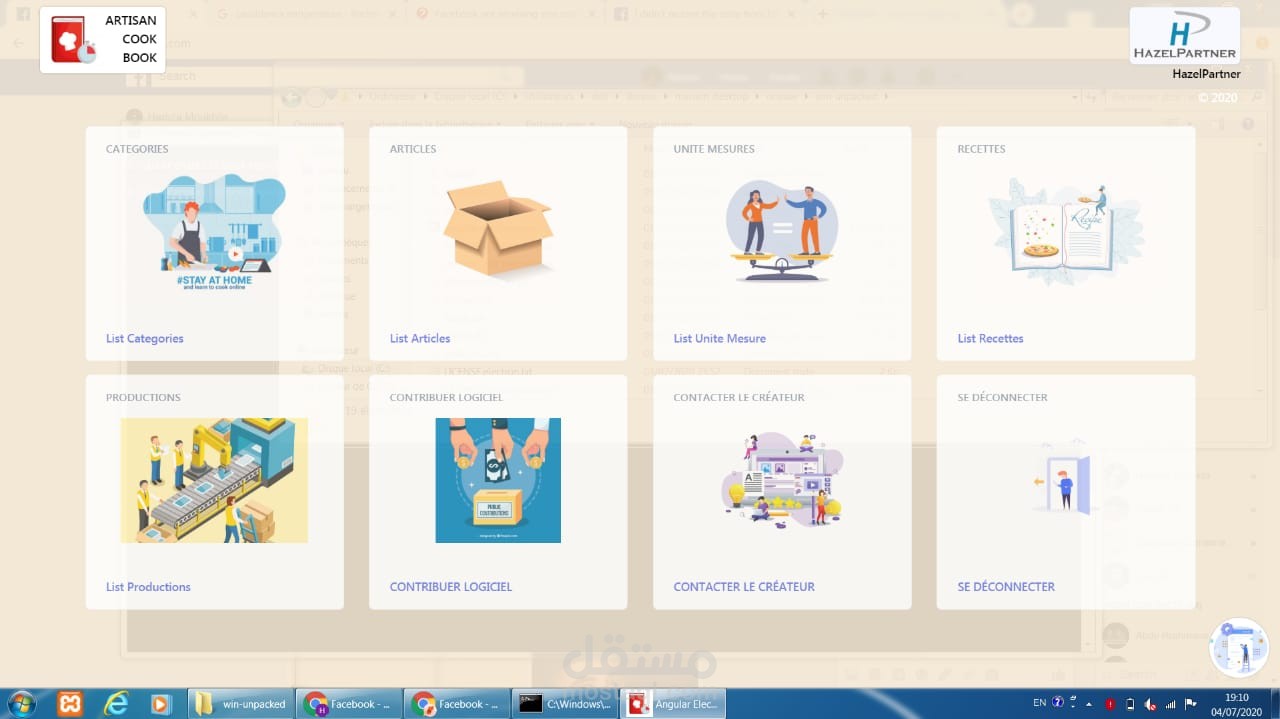
Task: Switch to the first Facebook Chrome window
Action: click(349, 704)
